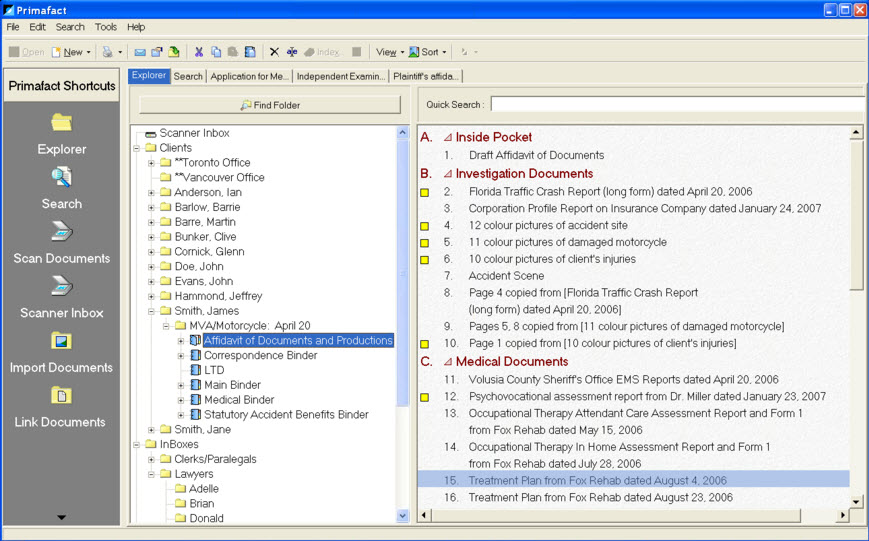
Task: Click yellow marker beside 12 colour pictures
Action: 425,226
